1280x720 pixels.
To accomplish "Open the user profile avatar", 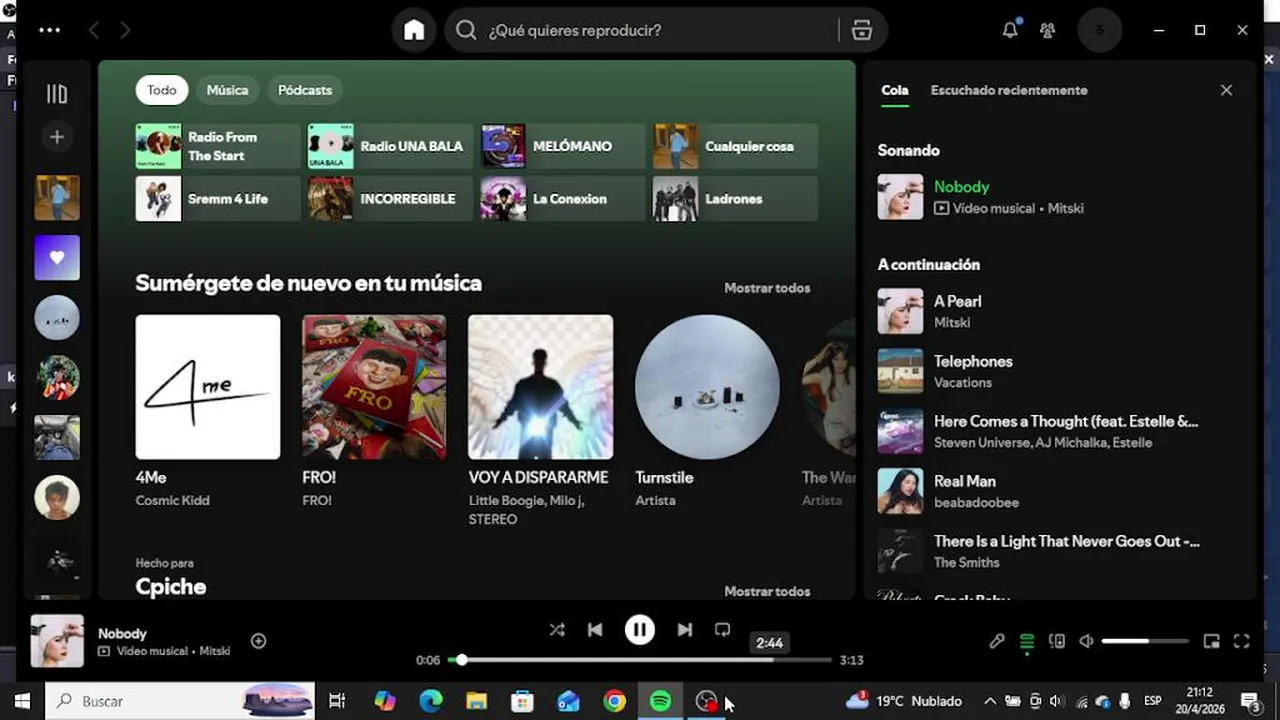I will (x=1100, y=30).
